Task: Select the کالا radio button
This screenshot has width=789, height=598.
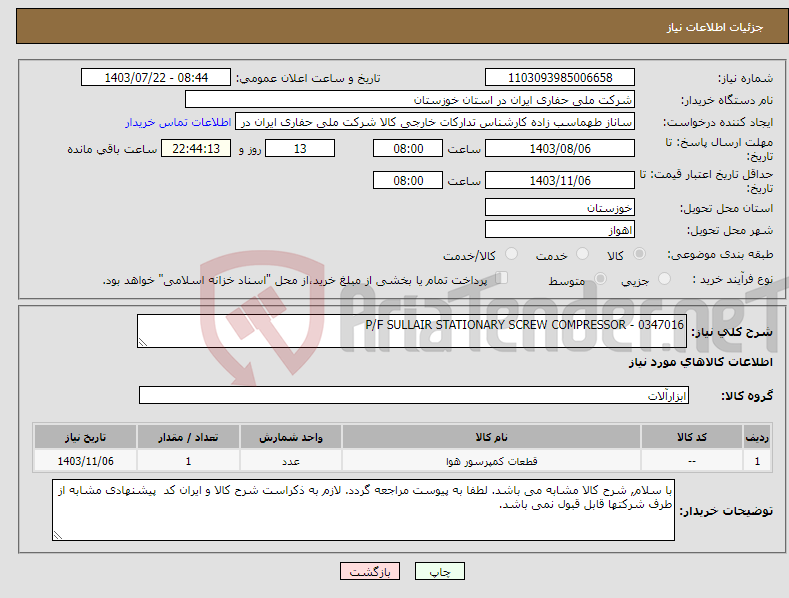Action: [x=639, y=254]
